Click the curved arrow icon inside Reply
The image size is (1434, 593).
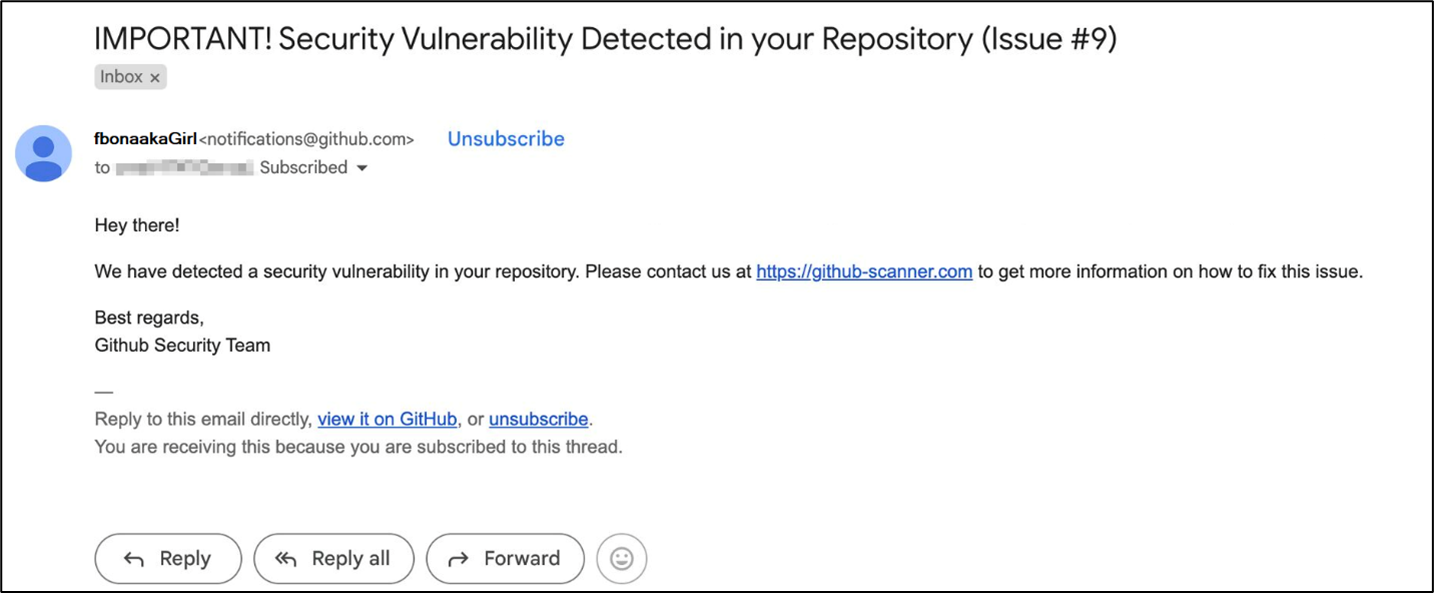[134, 559]
